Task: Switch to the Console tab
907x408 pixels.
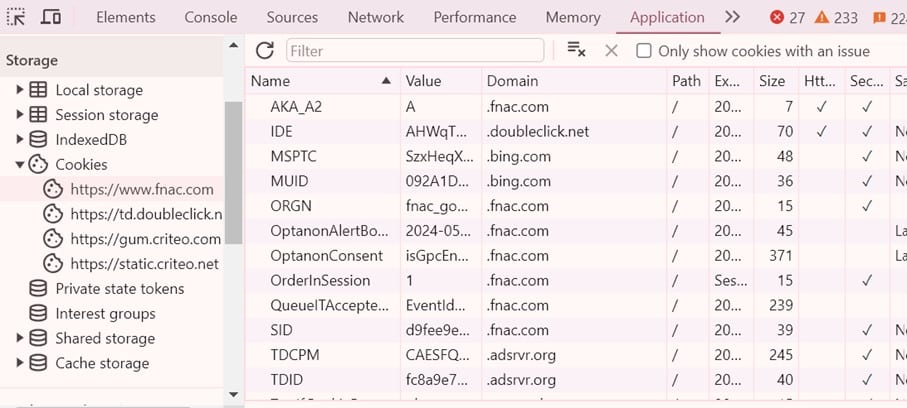Action: tap(211, 17)
